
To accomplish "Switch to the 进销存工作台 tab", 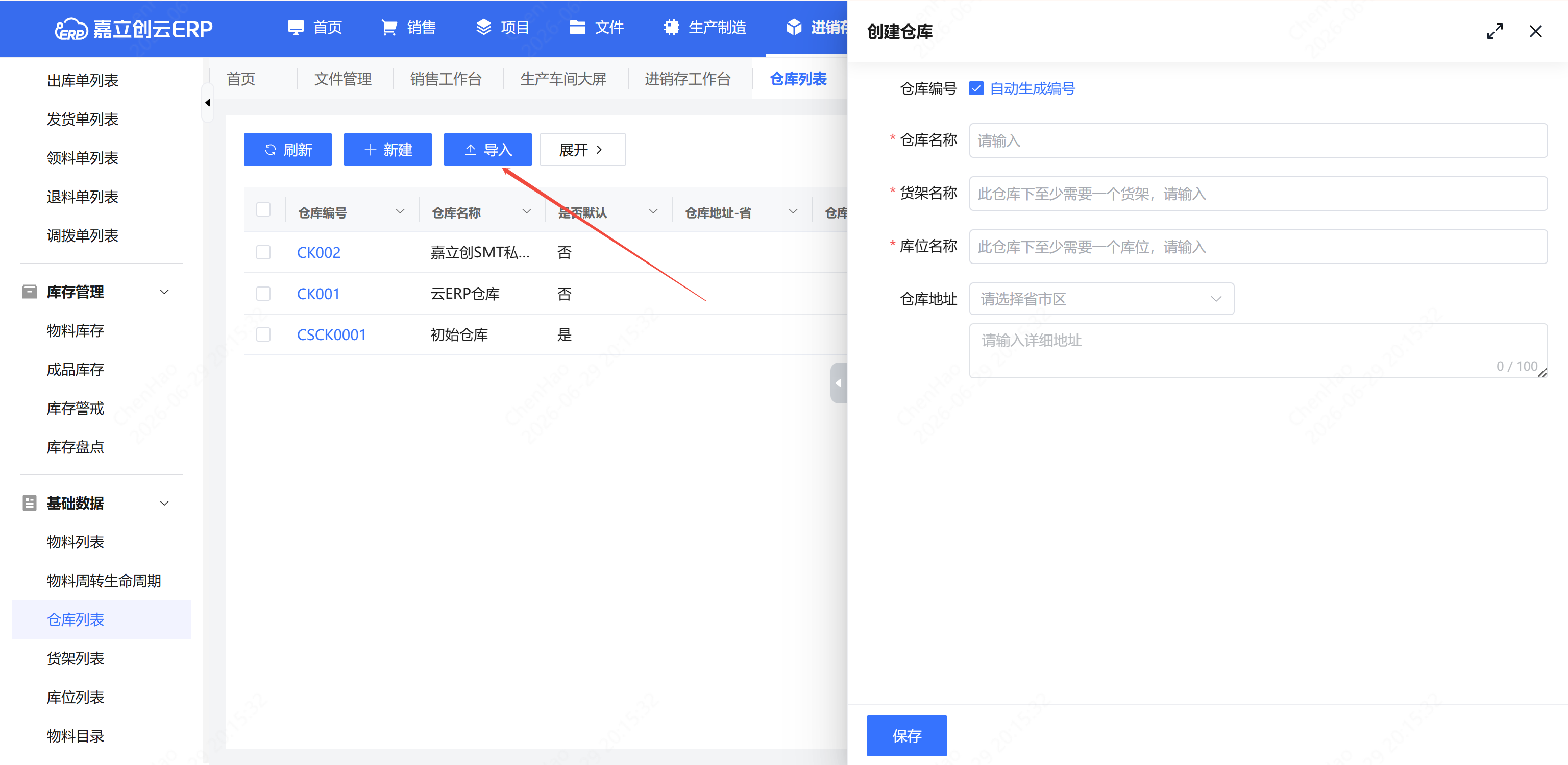I will point(687,79).
